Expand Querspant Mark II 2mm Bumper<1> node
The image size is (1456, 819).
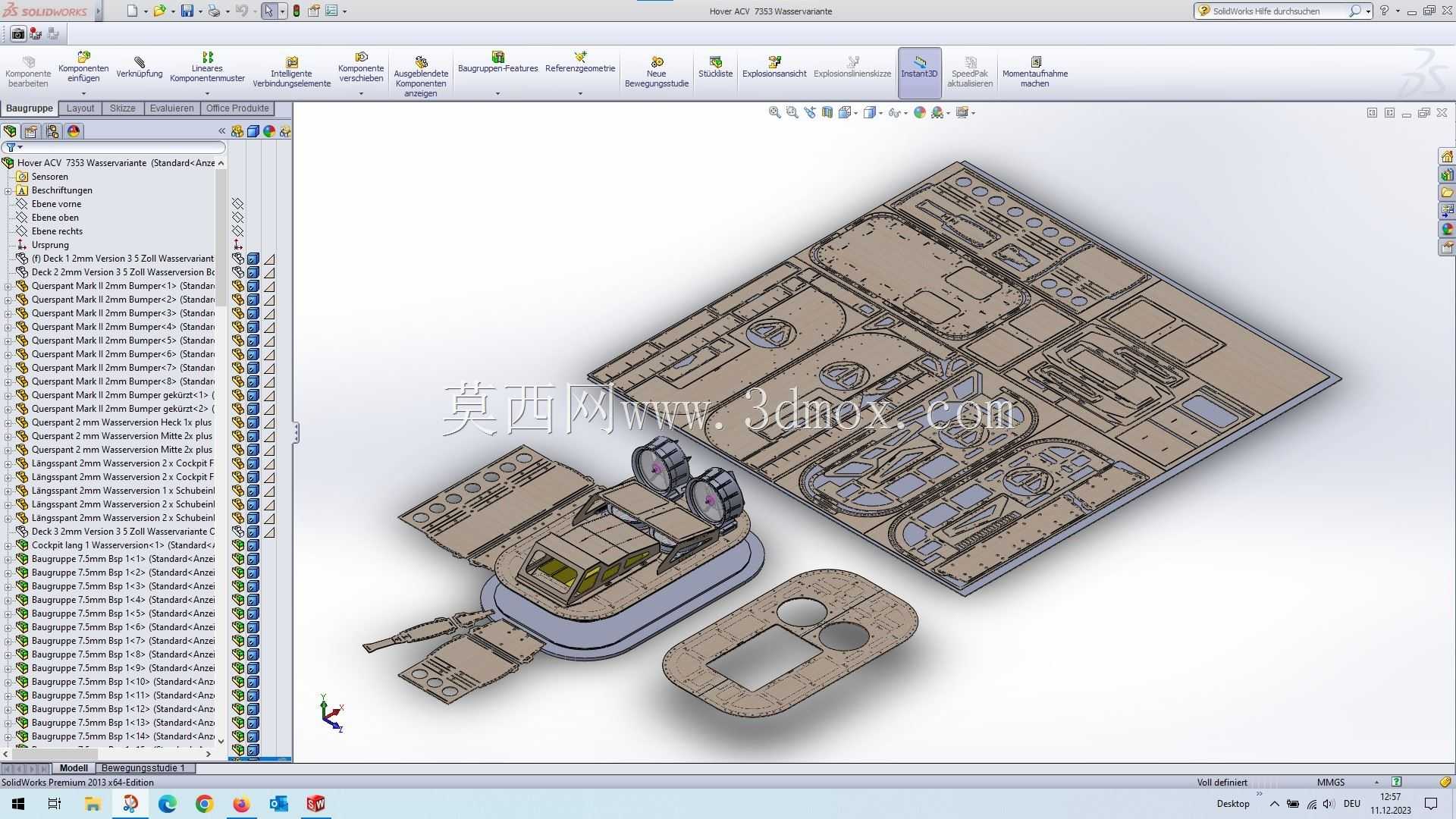tap(8, 286)
